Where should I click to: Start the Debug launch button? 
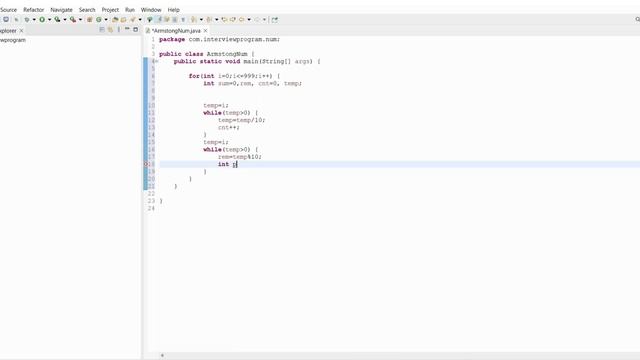point(27,19)
